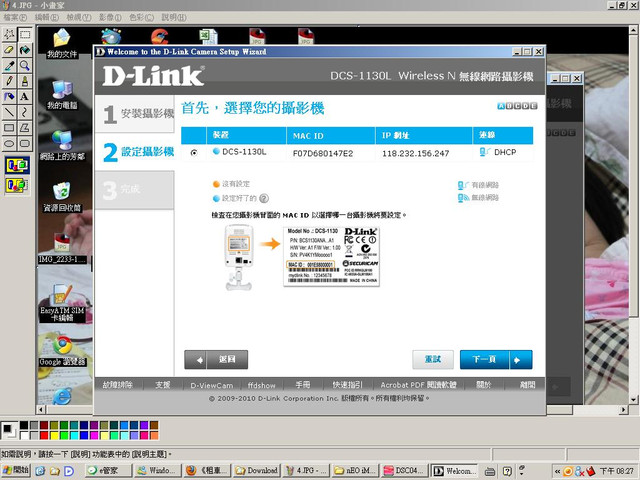Click the 重試 retry button
This screenshot has height=480, width=640.
[433, 360]
